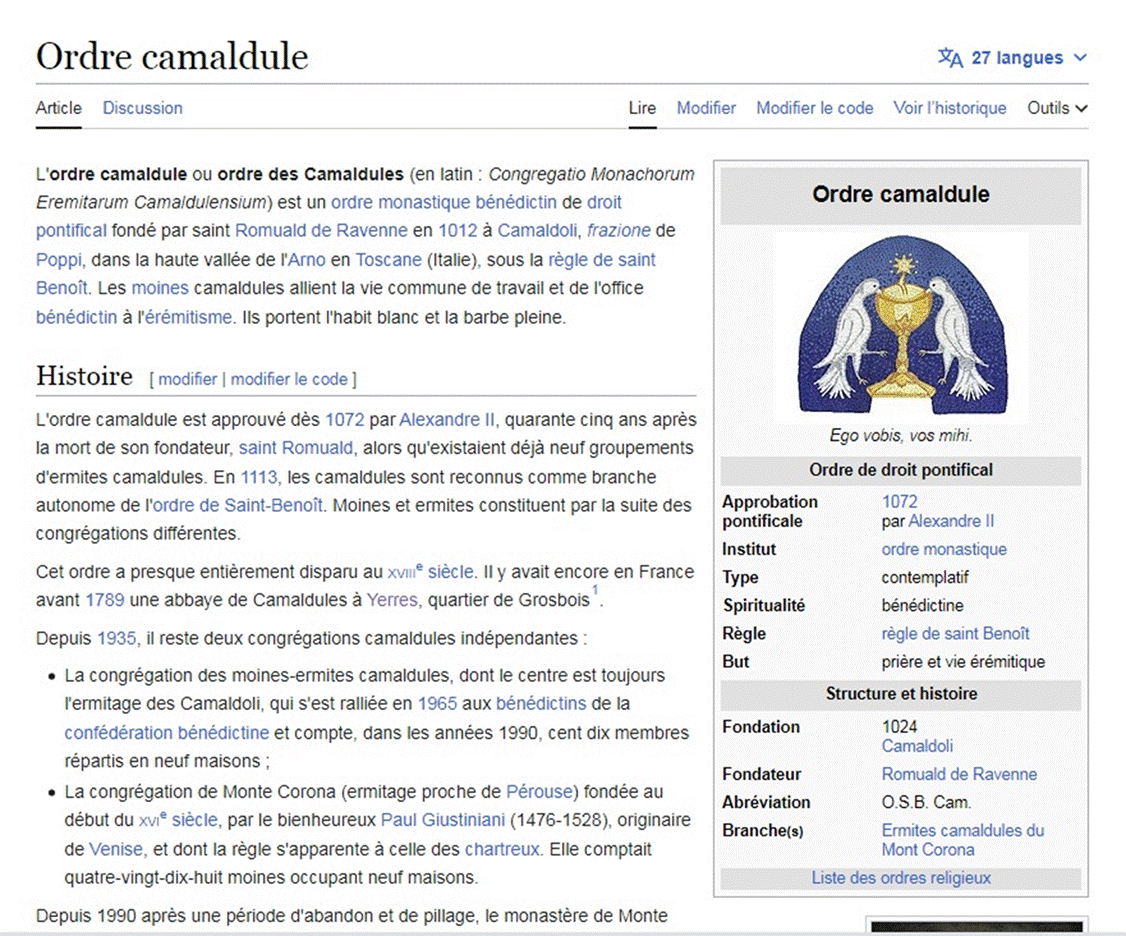The height and width of the screenshot is (936, 1126).
Task: Open the 1789 year link
Action: pos(105,600)
